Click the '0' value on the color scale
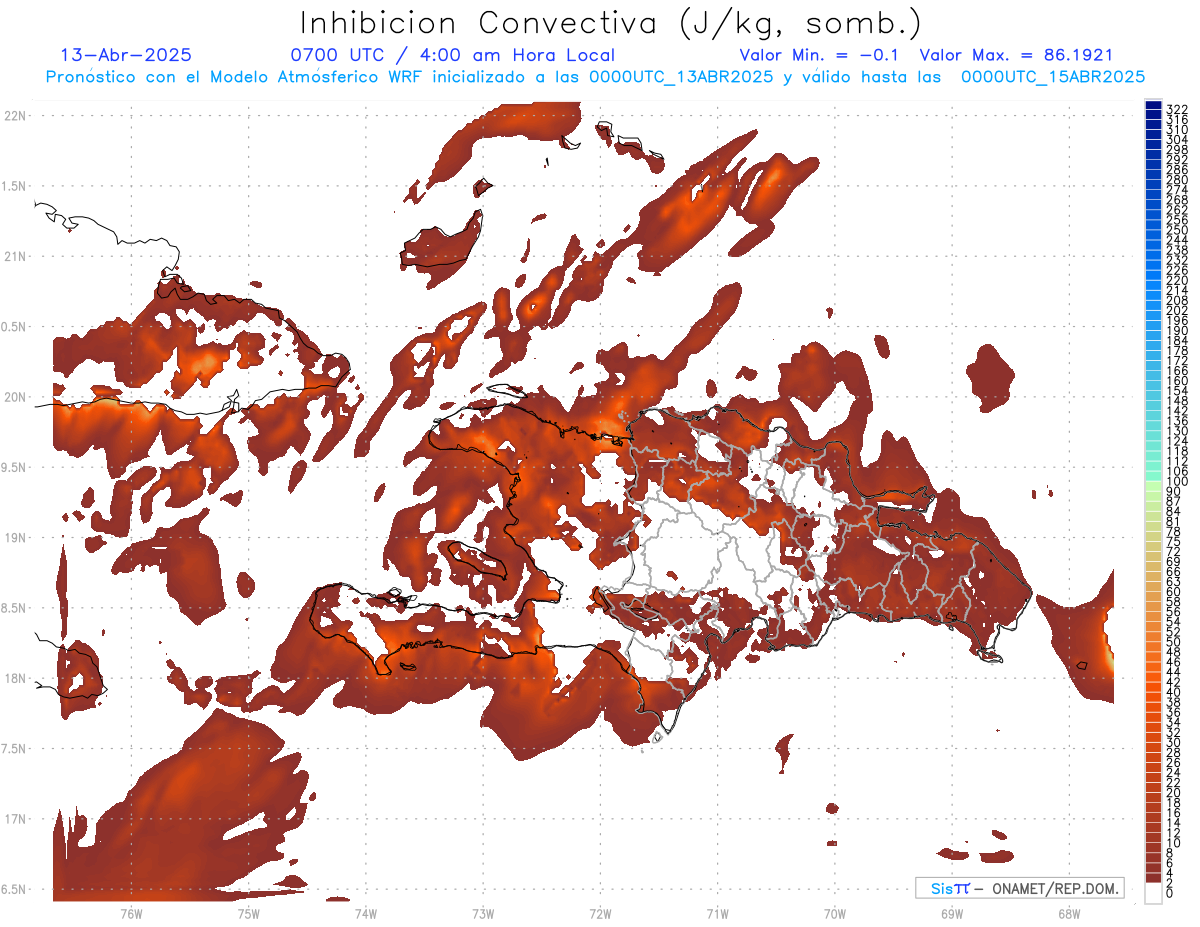Screen dimensions: 1200x927 [x=1170, y=892]
